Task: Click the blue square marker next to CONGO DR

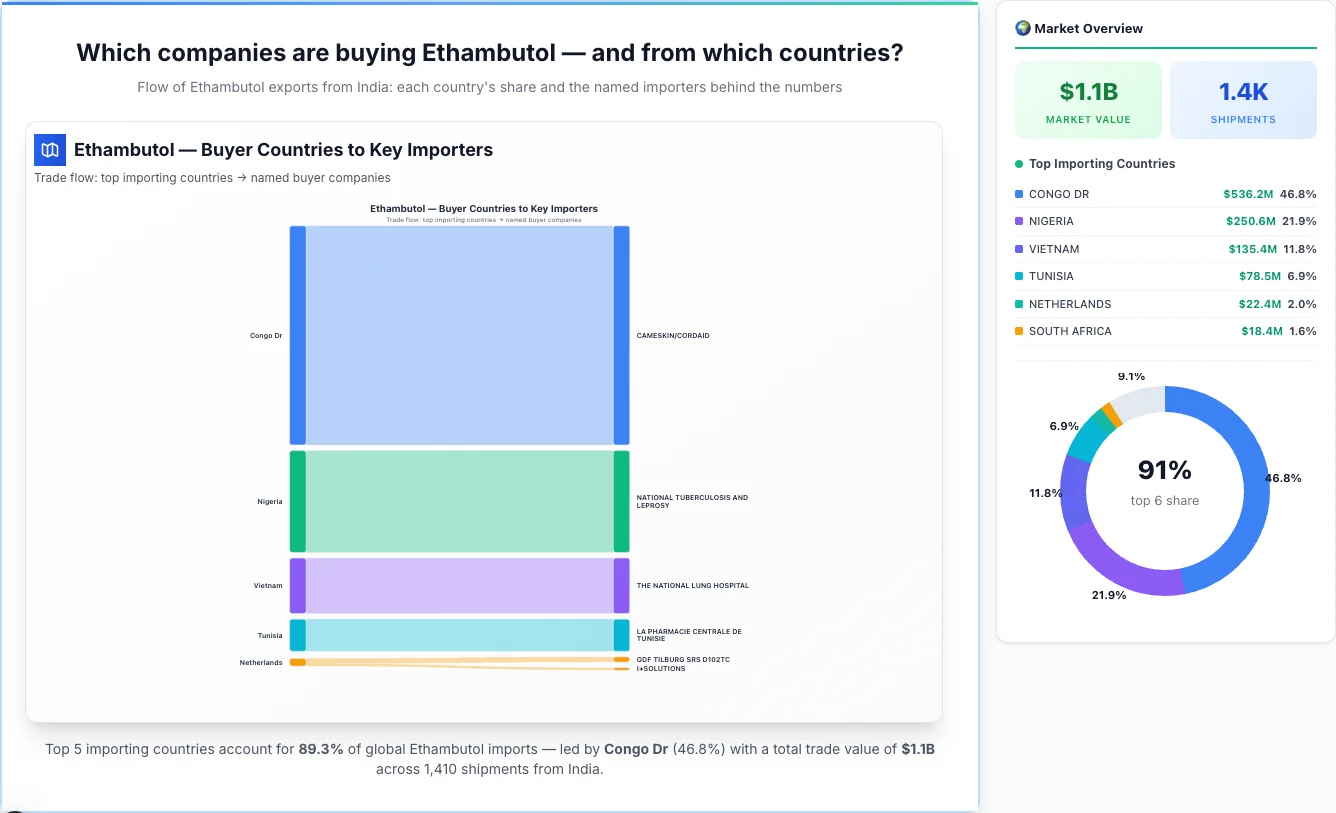Action: (x=1017, y=193)
